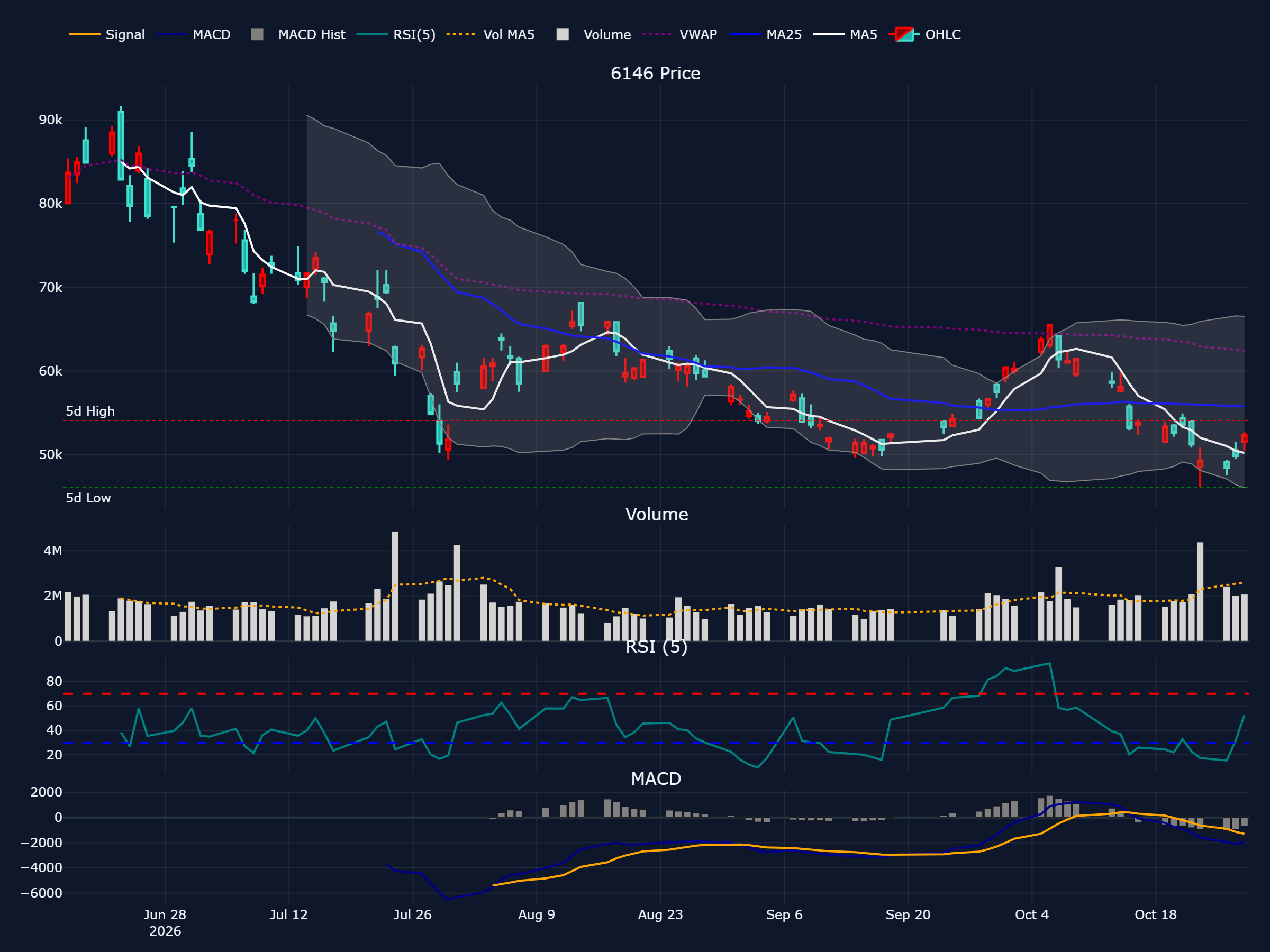Click the OHLC candlestick legend icon
This screenshot has height=952, width=1270.
click(x=904, y=34)
